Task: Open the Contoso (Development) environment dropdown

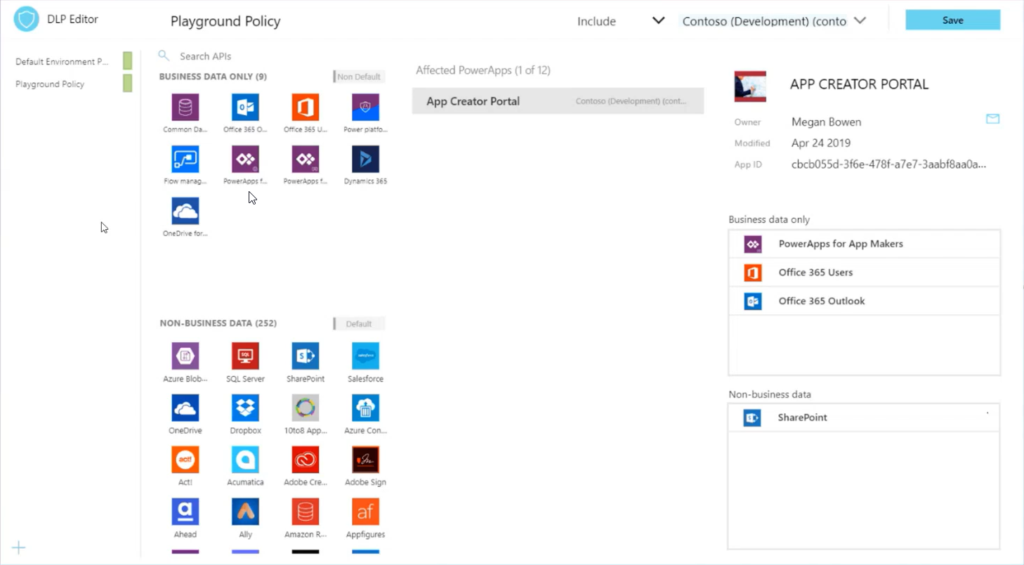Action: point(860,21)
